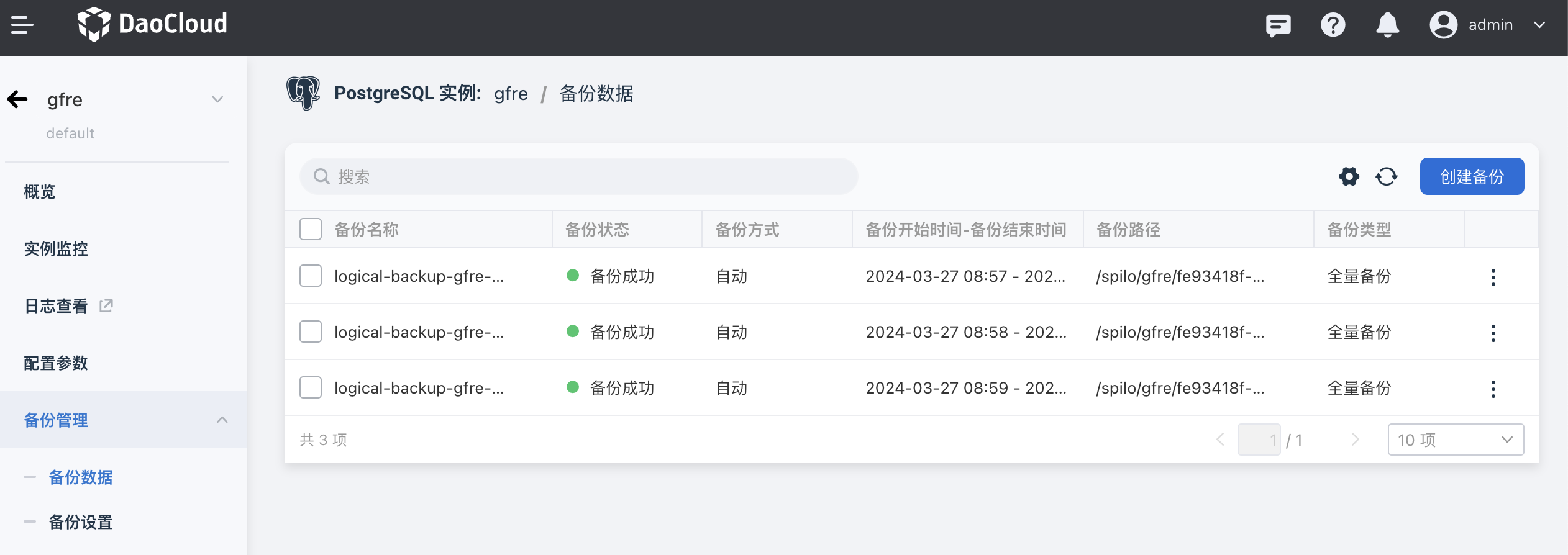Toggle the select-all checkbox in header

[311, 229]
